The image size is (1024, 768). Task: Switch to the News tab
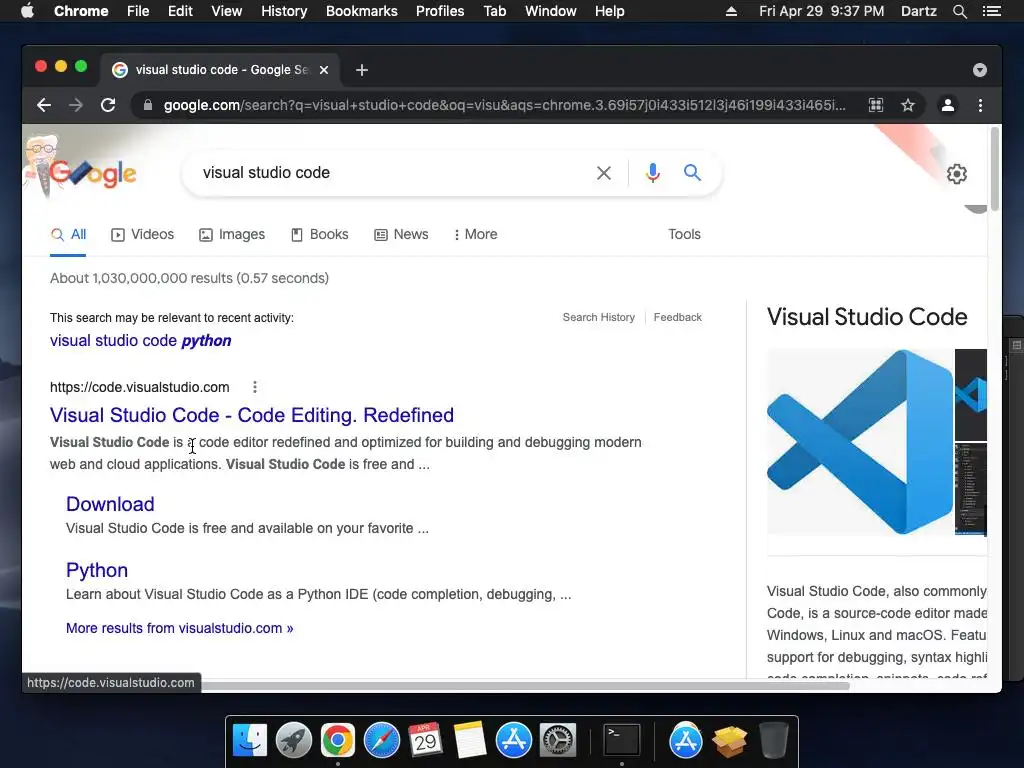point(401,234)
